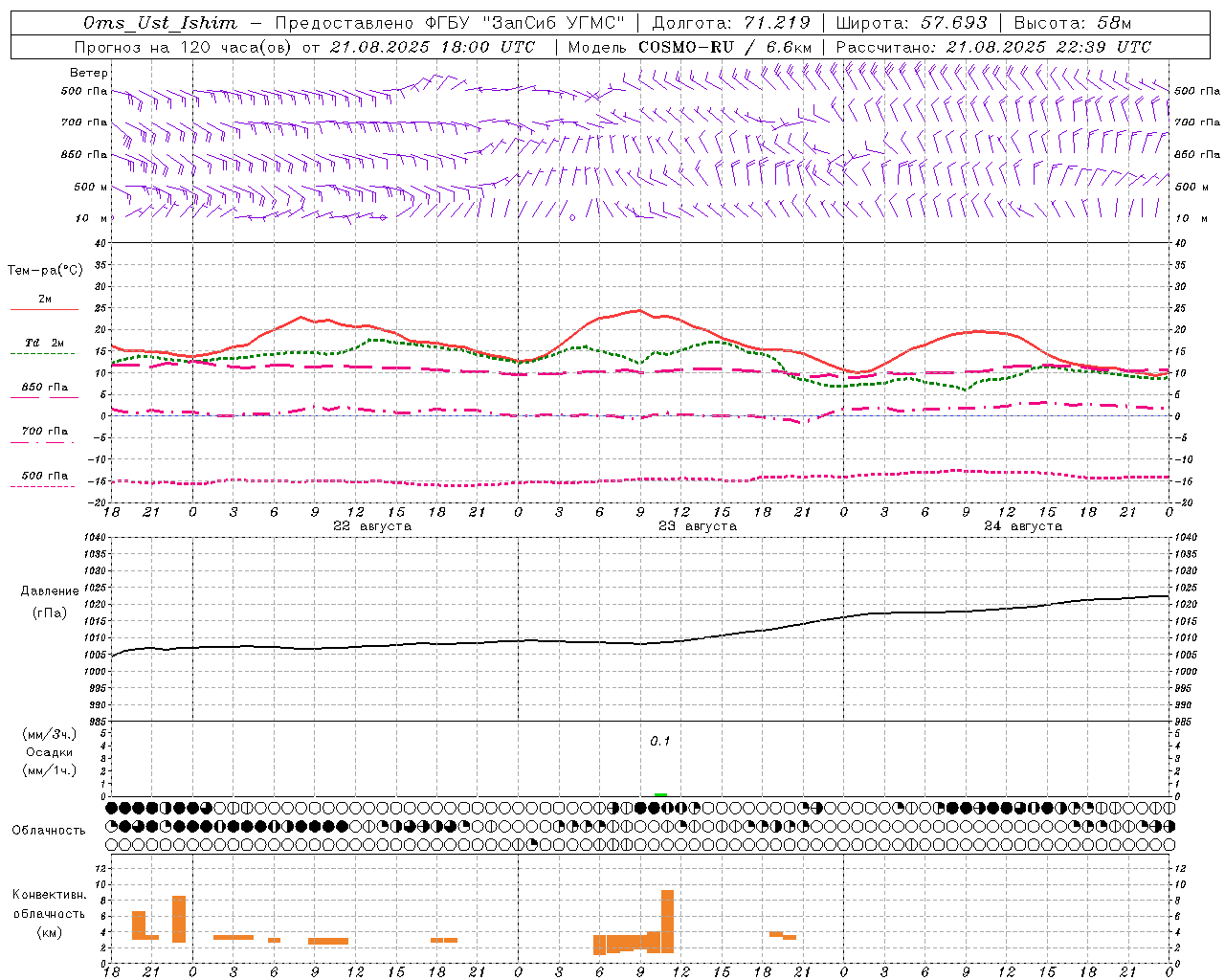The image size is (1225, 980).
Task: Click the 0.1 precipitation value annotation
Action: 660,742
